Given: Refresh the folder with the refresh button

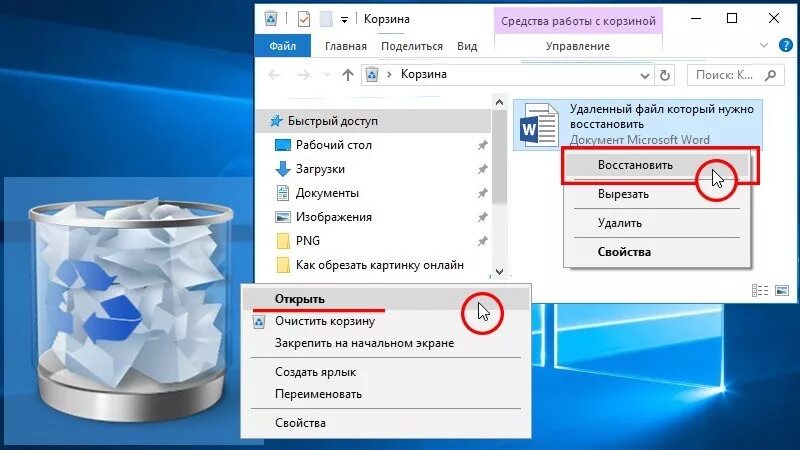Looking at the screenshot, I should click(665, 76).
